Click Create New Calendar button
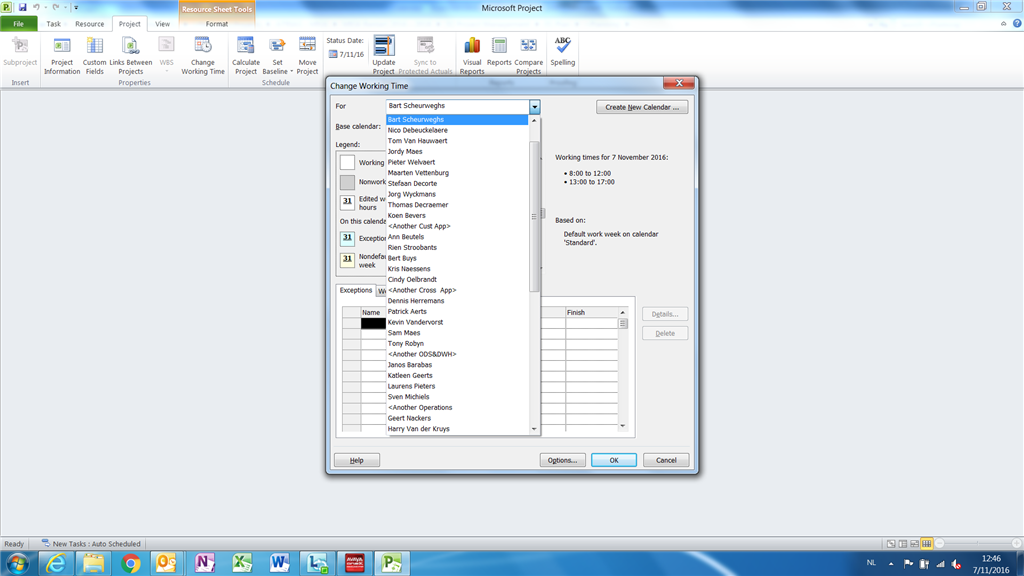This screenshot has height=576, width=1024. [642, 107]
